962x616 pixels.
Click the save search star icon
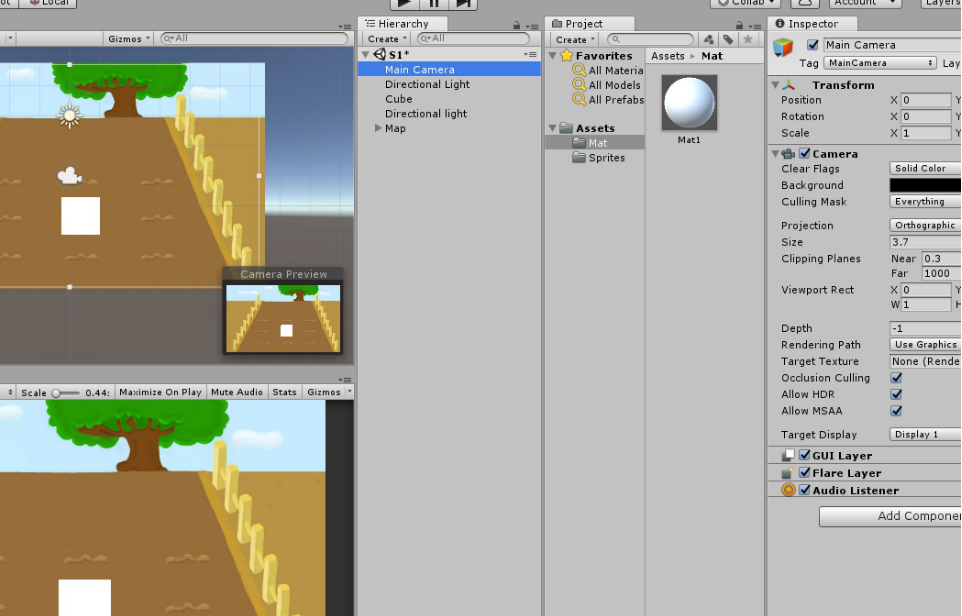[x=748, y=39]
